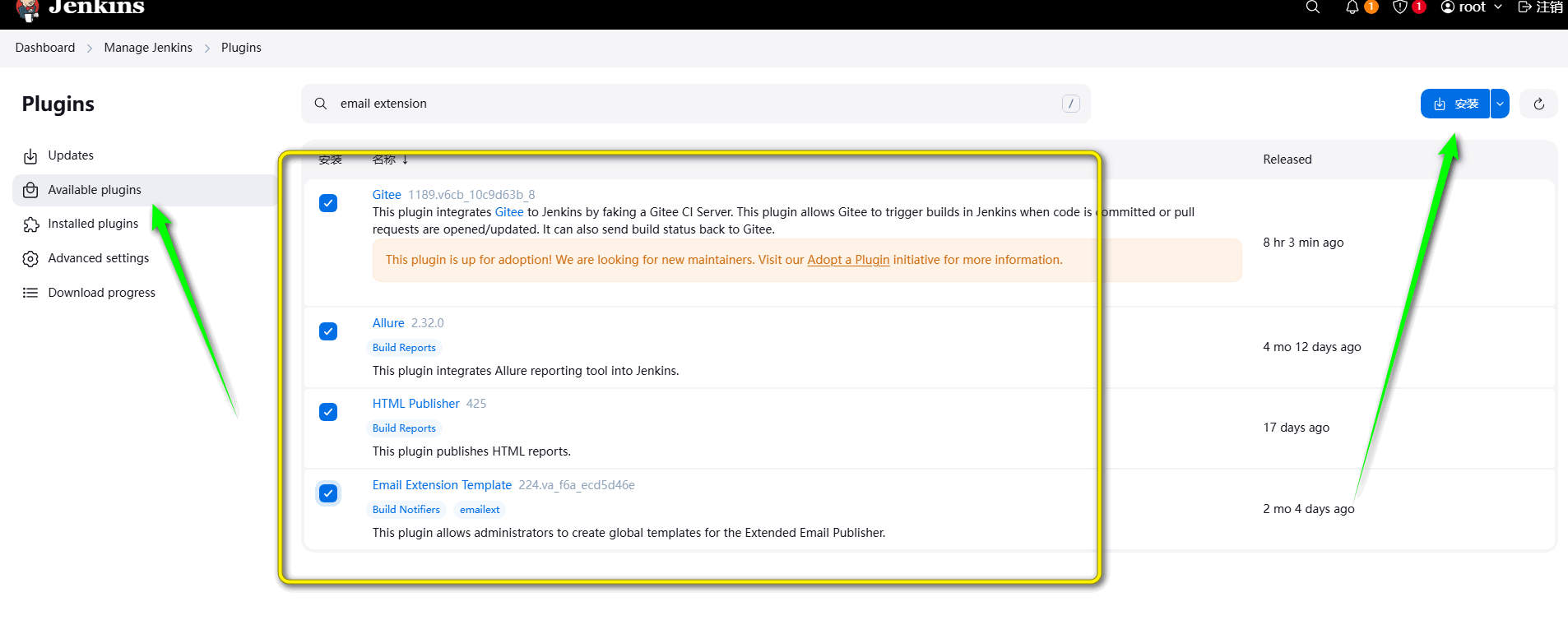The width and height of the screenshot is (1568, 620).
Task: Click the logout text in header
Action: pyautogui.click(x=1550, y=7)
